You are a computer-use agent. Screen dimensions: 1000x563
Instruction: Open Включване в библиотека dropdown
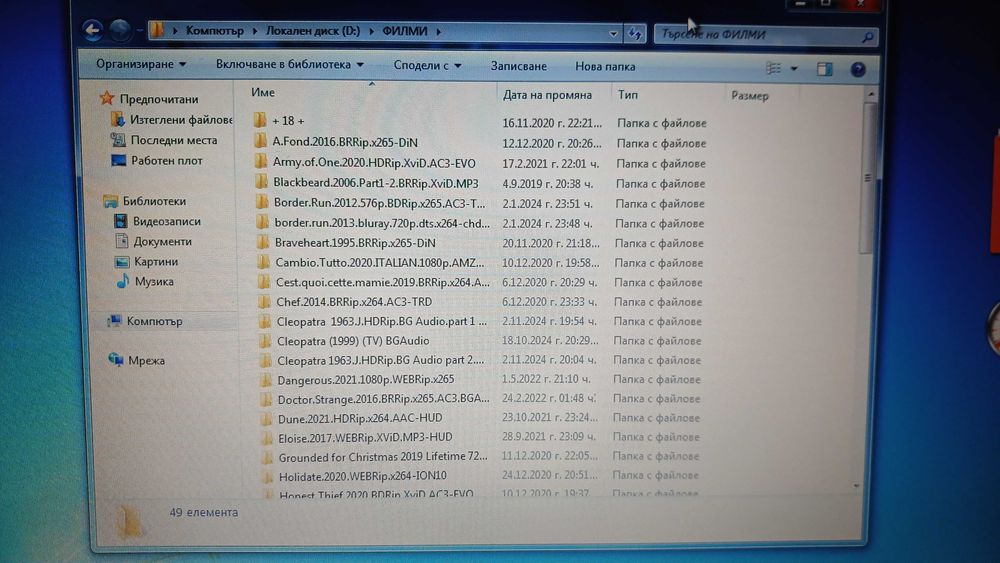tap(290, 64)
